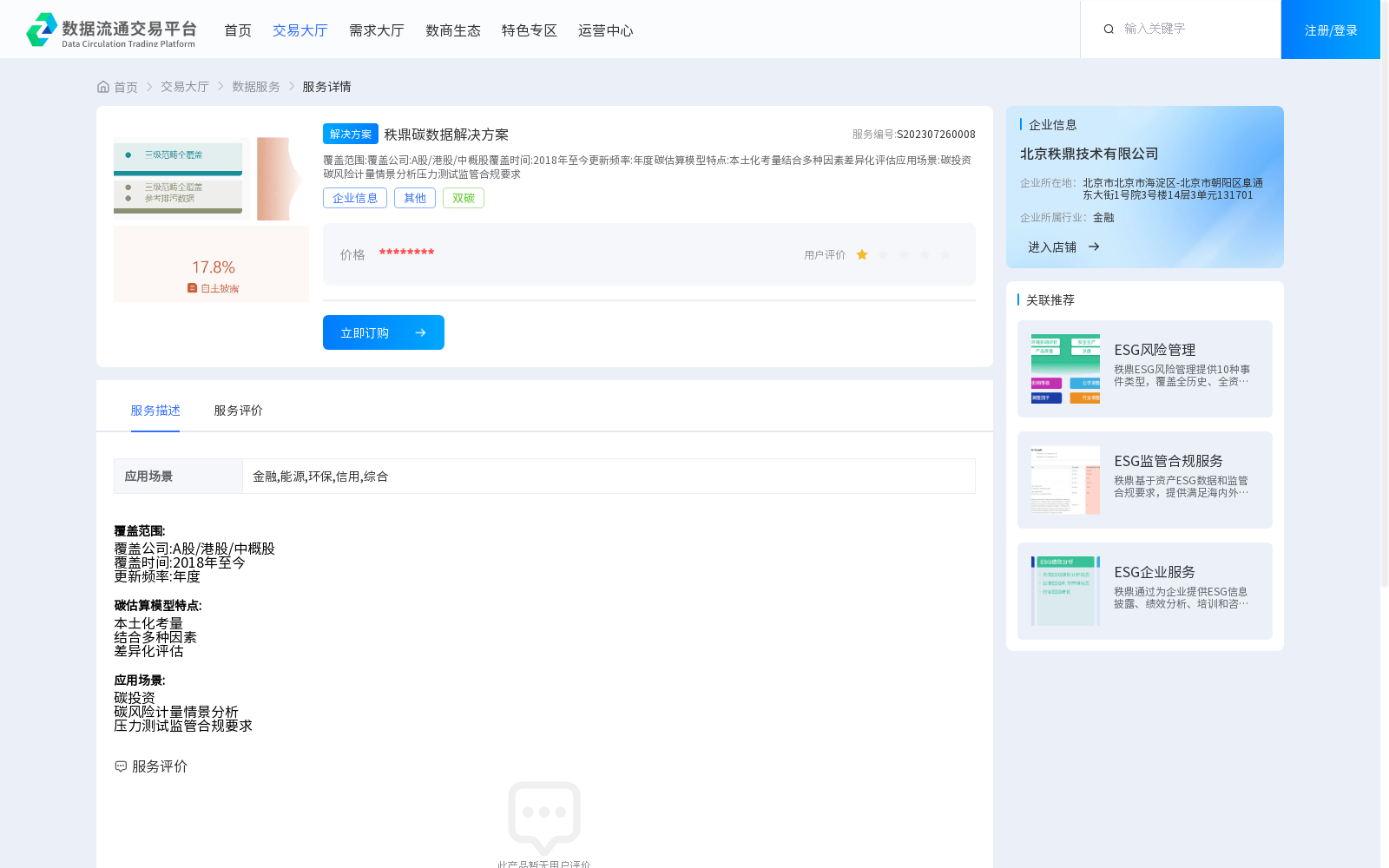Click the first filled rating star
Viewport: 1389px width, 868px height.
tap(862, 254)
